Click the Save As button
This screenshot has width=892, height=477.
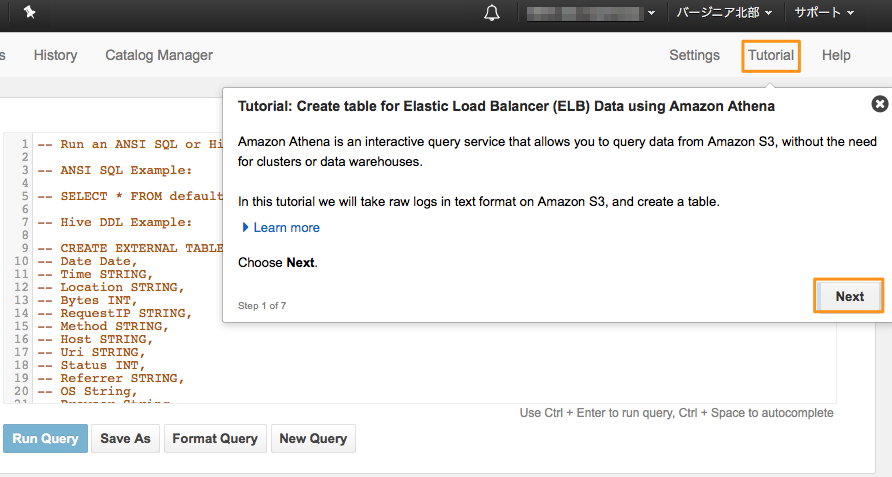tap(125, 438)
